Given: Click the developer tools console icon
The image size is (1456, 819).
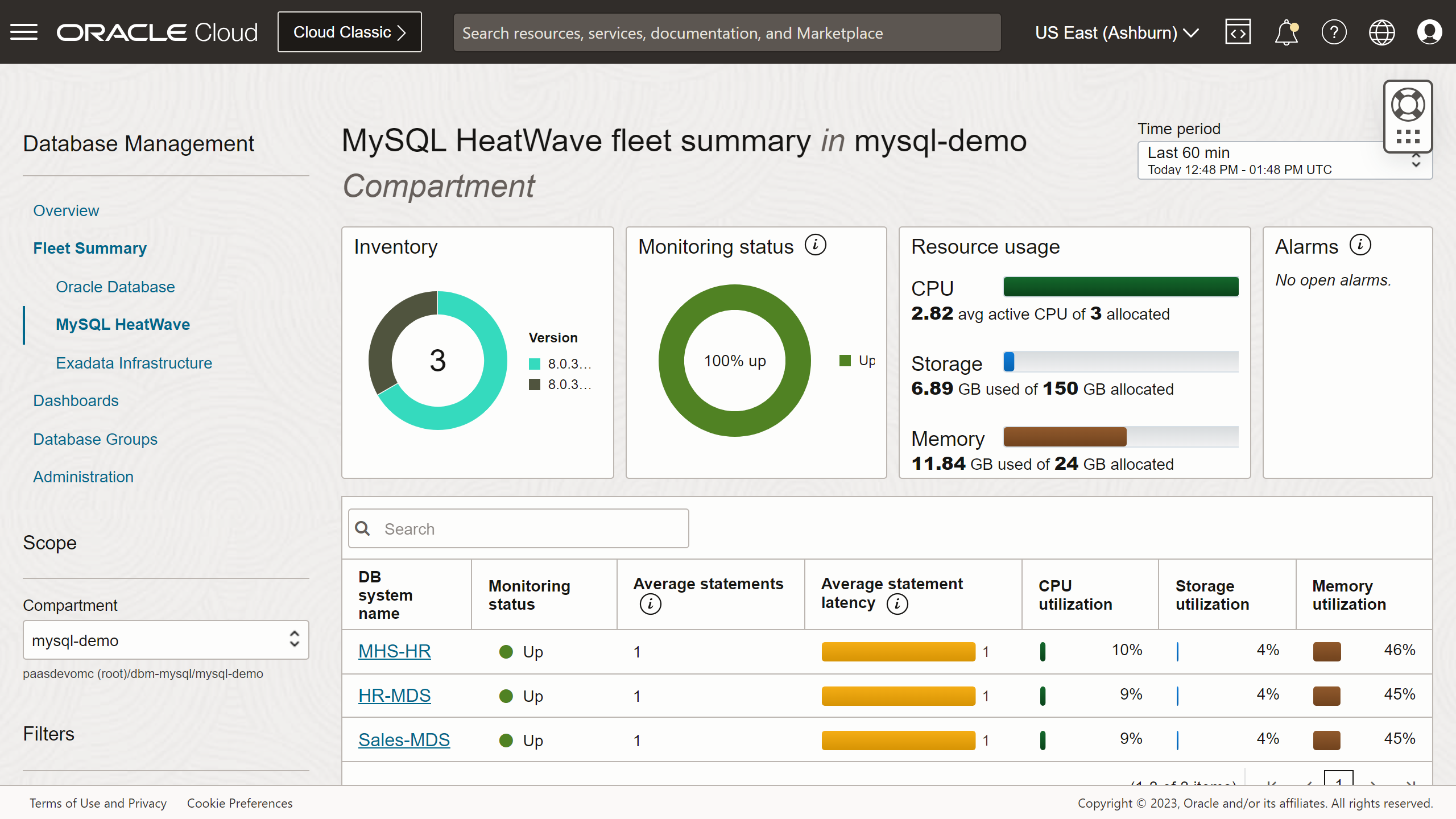Looking at the screenshot, I should coord(1238,32).
